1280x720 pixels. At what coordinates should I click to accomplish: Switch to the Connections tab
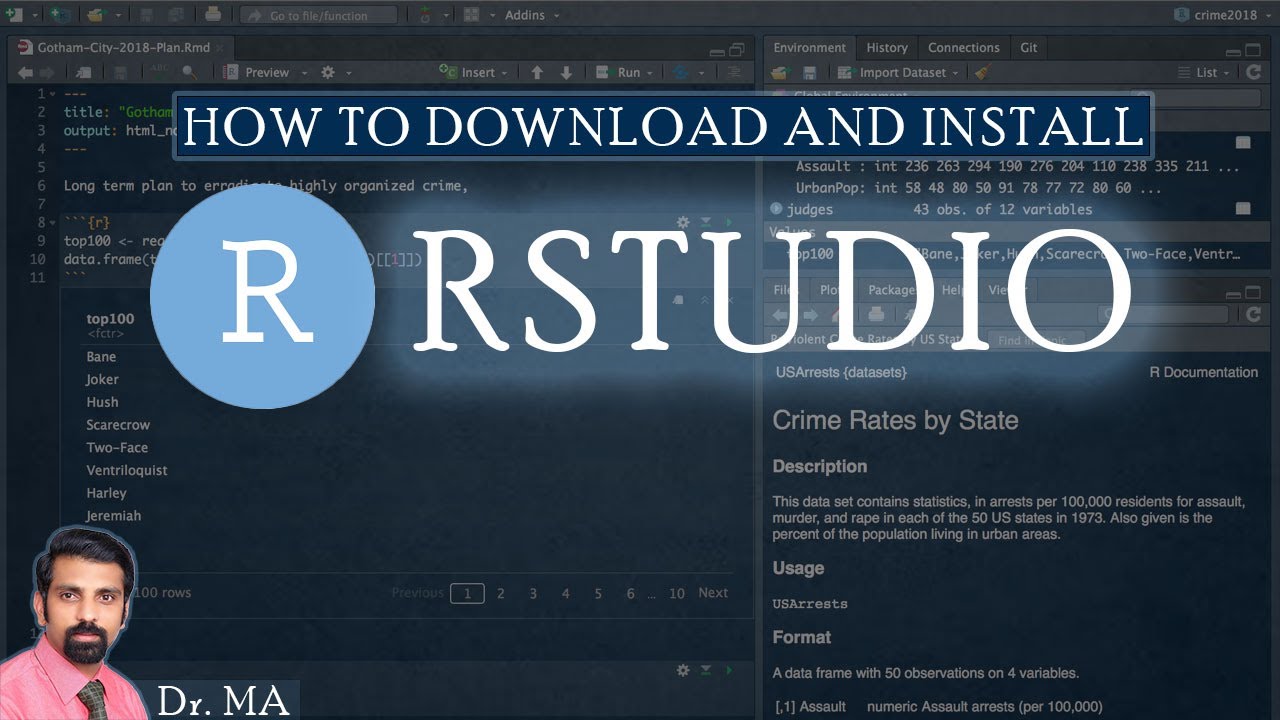963,47
